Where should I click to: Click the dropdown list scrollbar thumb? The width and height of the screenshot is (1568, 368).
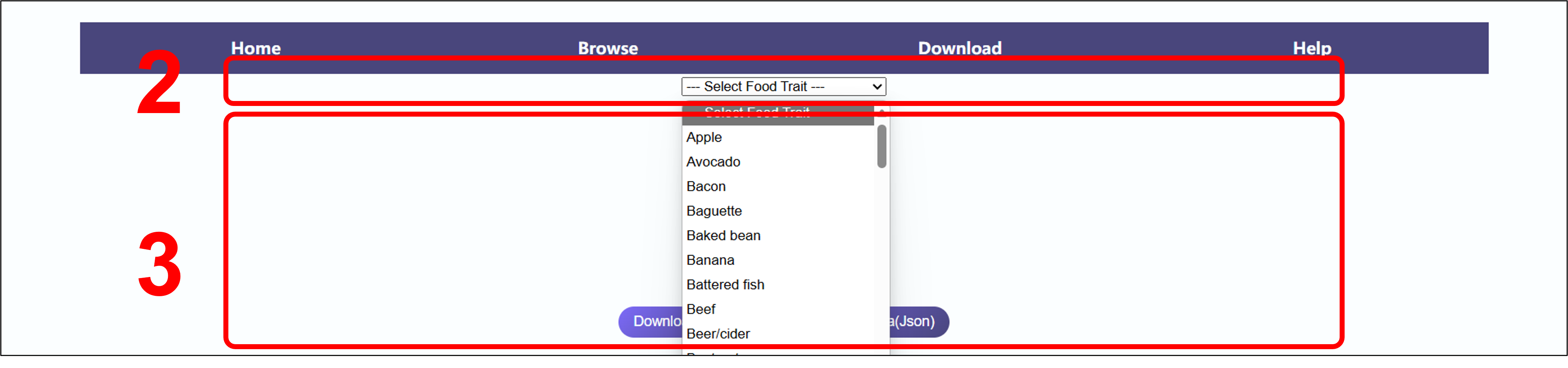pyautogui.click(x=881, y=146)
